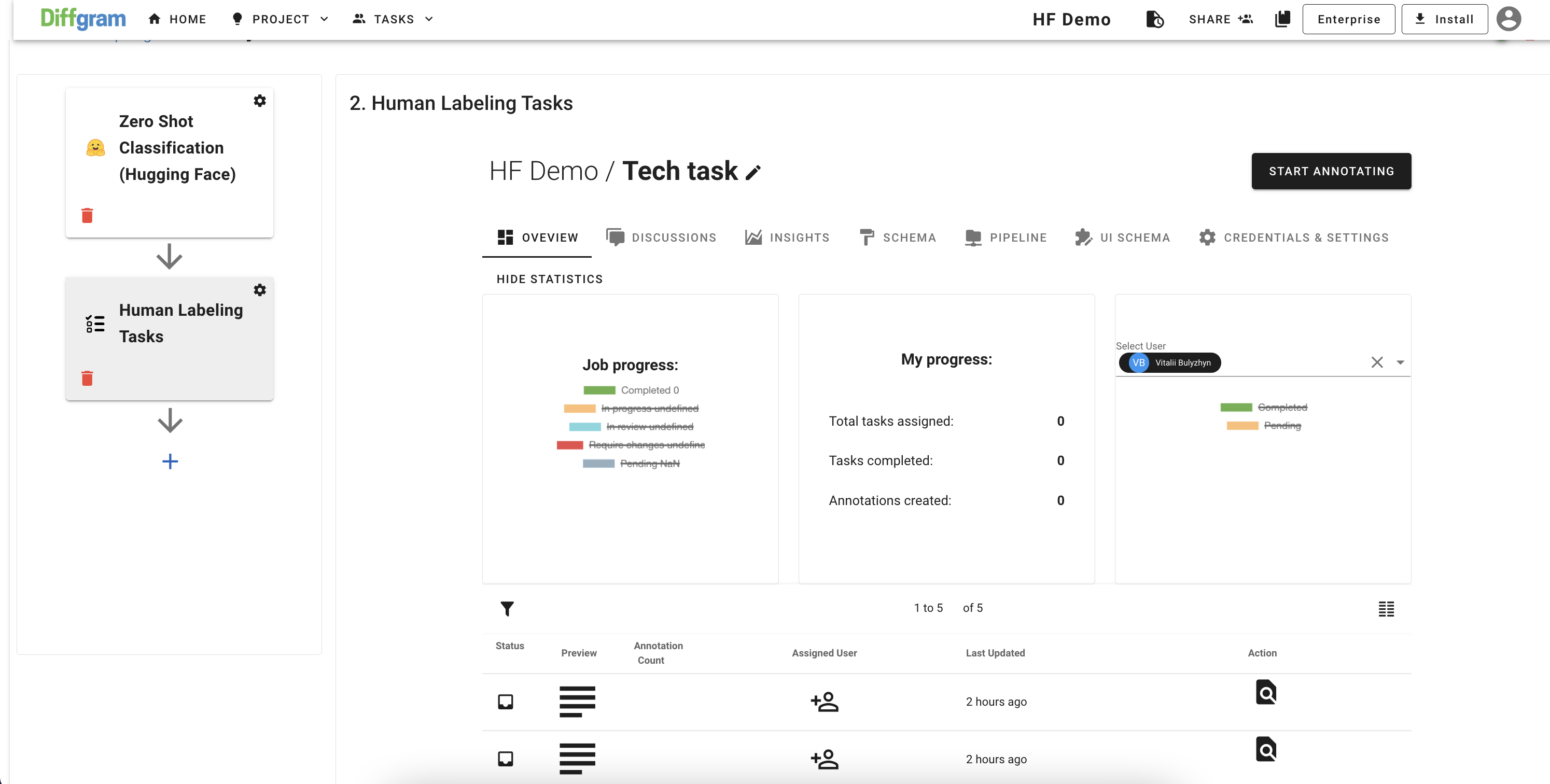Open the Select User dropdown arrow

(1400, 362)
